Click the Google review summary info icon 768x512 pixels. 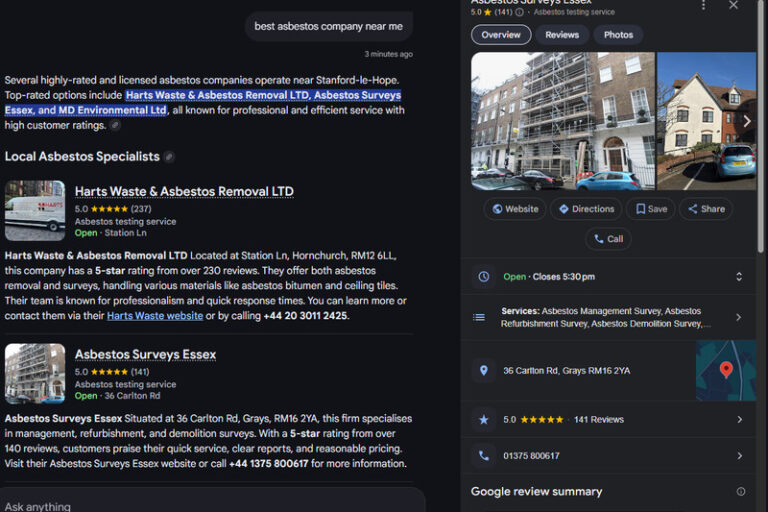[741, 491]
